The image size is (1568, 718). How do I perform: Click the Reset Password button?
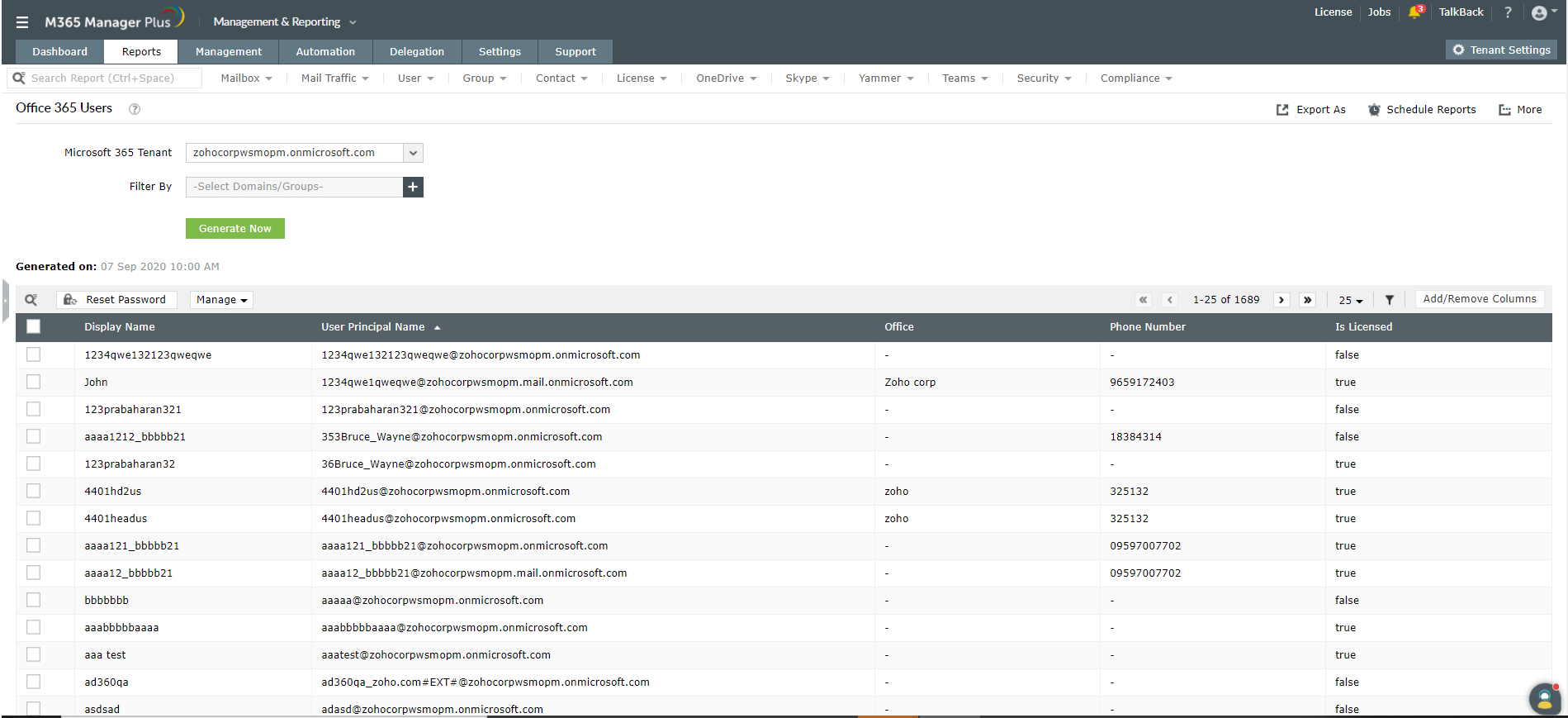pos(116,300)
